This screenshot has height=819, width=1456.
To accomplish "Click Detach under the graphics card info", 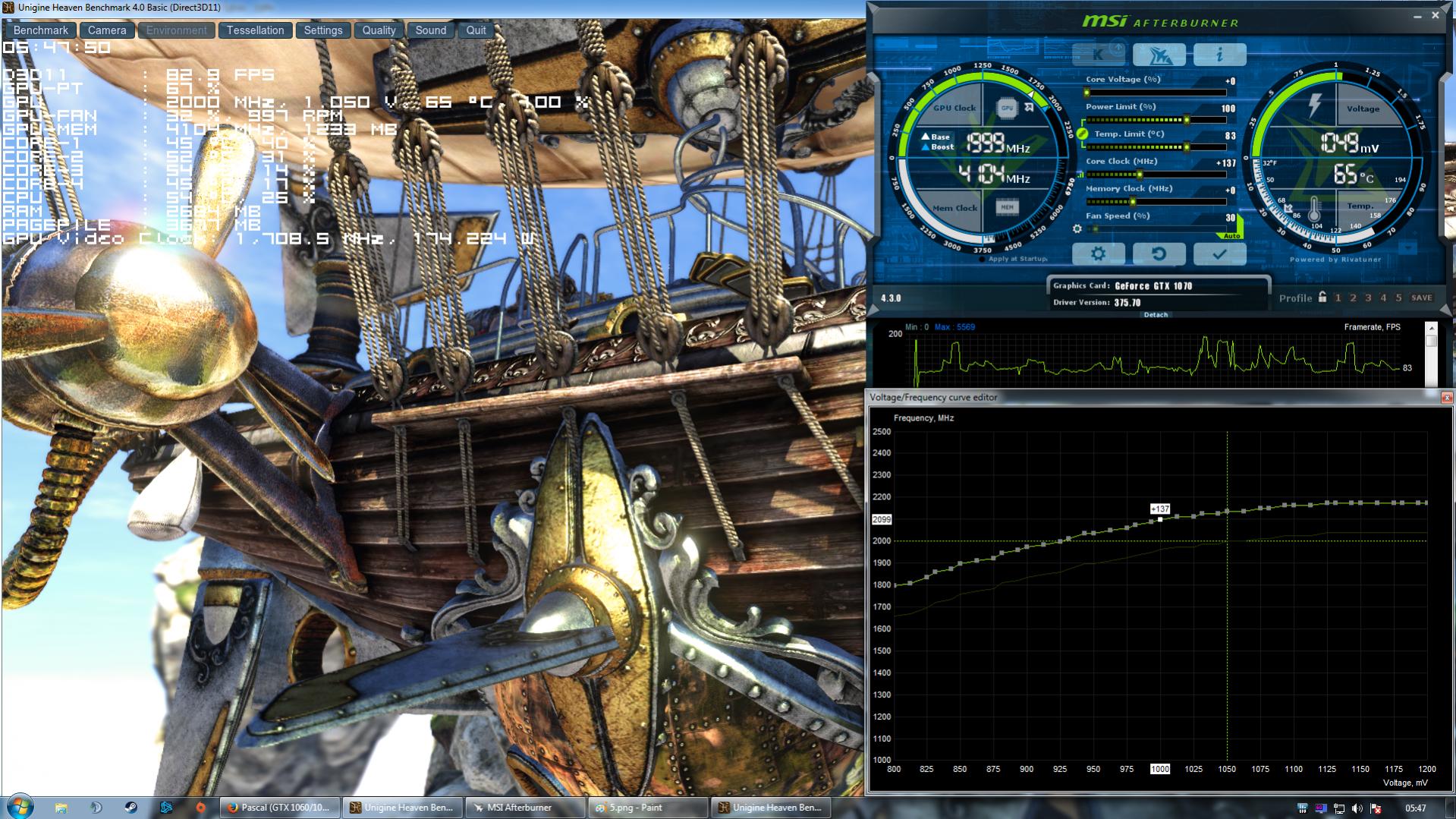I will [1156, 314].
